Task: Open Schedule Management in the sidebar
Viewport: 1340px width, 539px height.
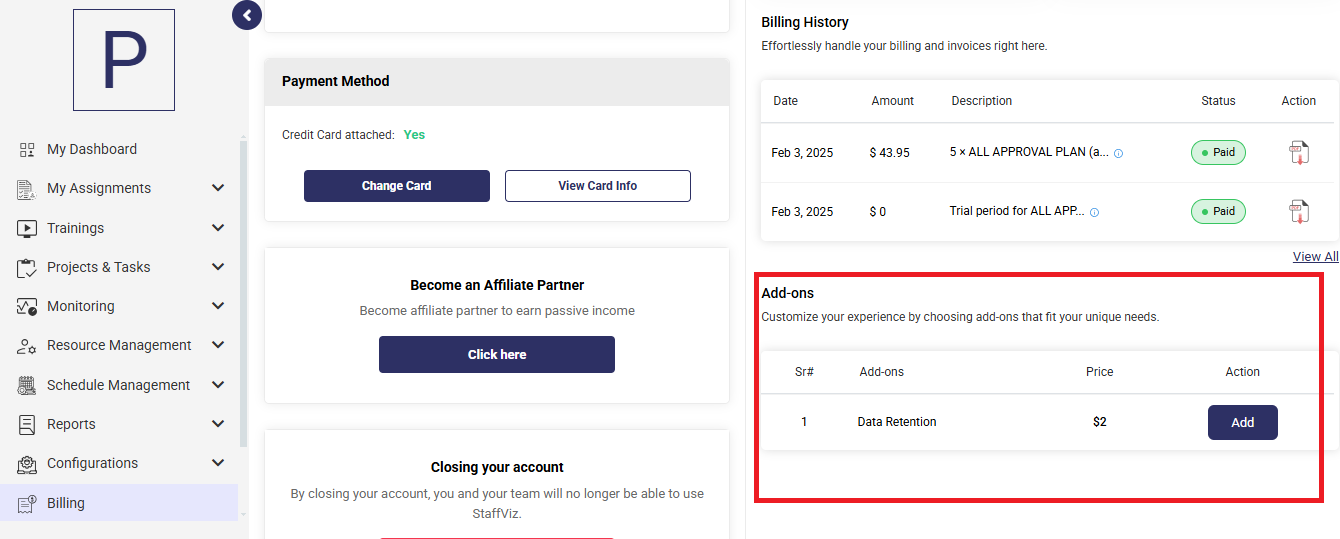Action: [120, 385]
